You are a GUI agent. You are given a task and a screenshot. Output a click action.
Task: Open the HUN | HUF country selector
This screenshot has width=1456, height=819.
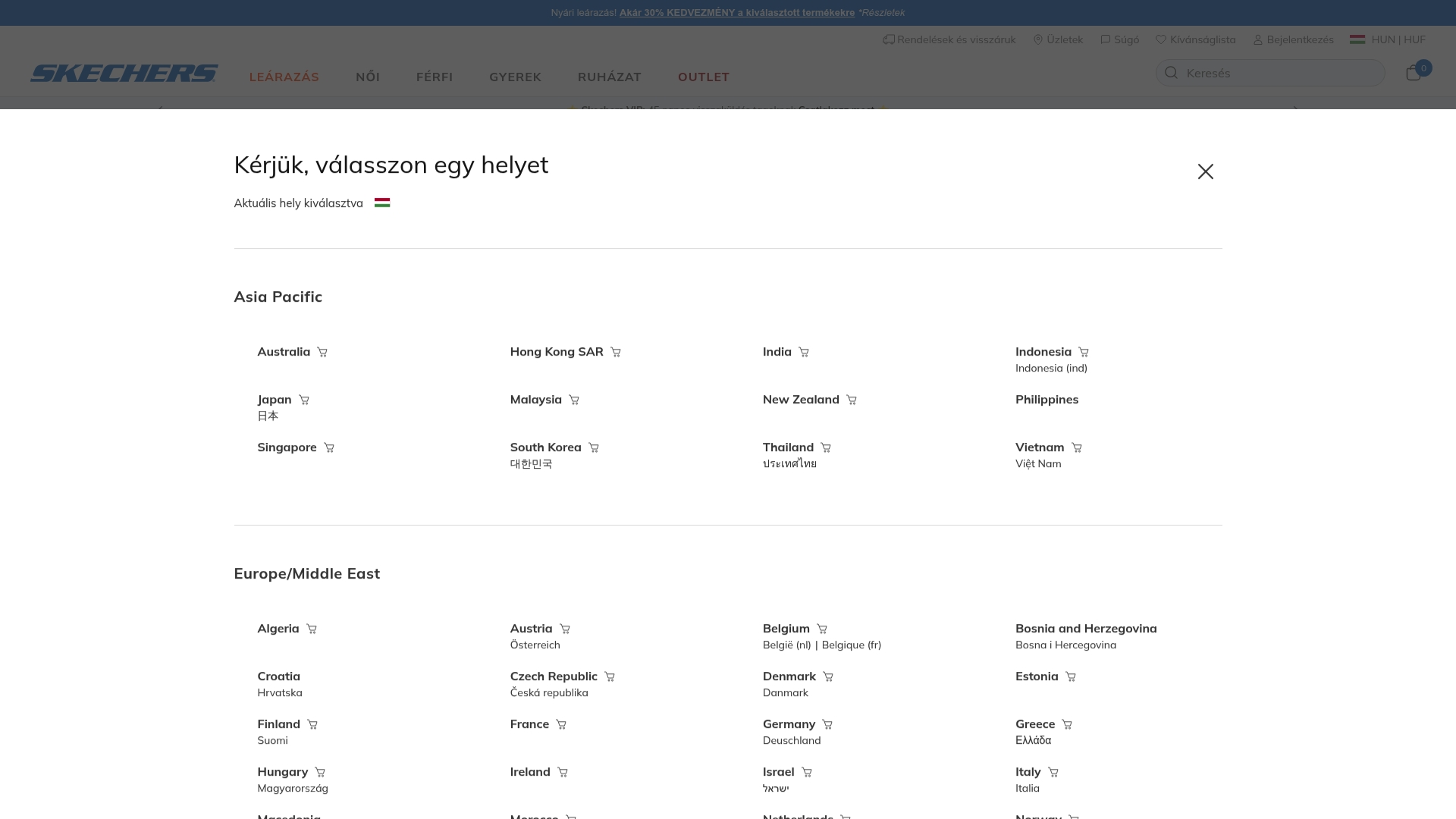pyautogui.click(x=1388, y=39)
